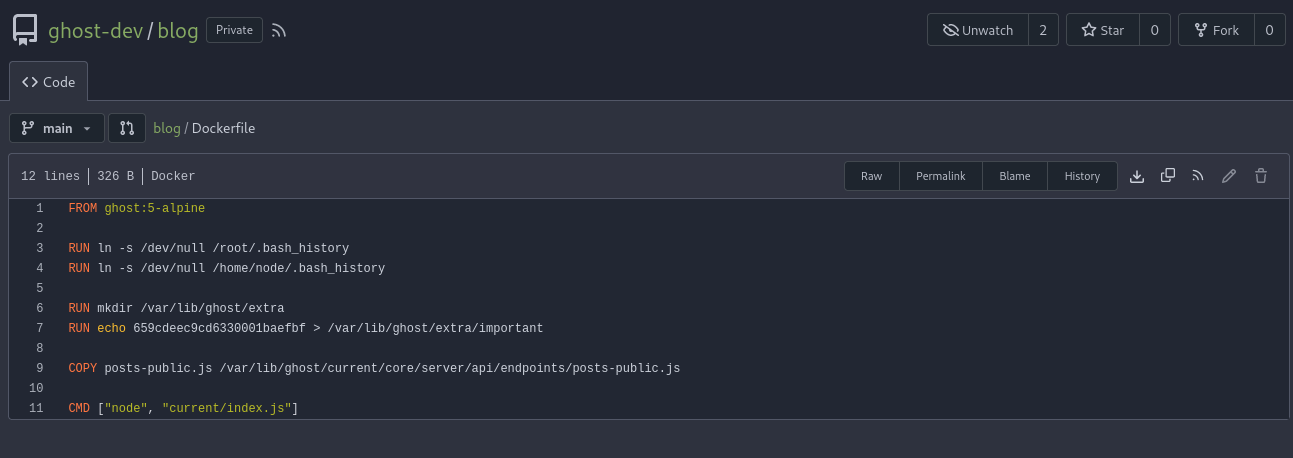The height and width of the screenshot is (458, 1293).
Task: Get the Permalink for this file
Action: point(941,176)
